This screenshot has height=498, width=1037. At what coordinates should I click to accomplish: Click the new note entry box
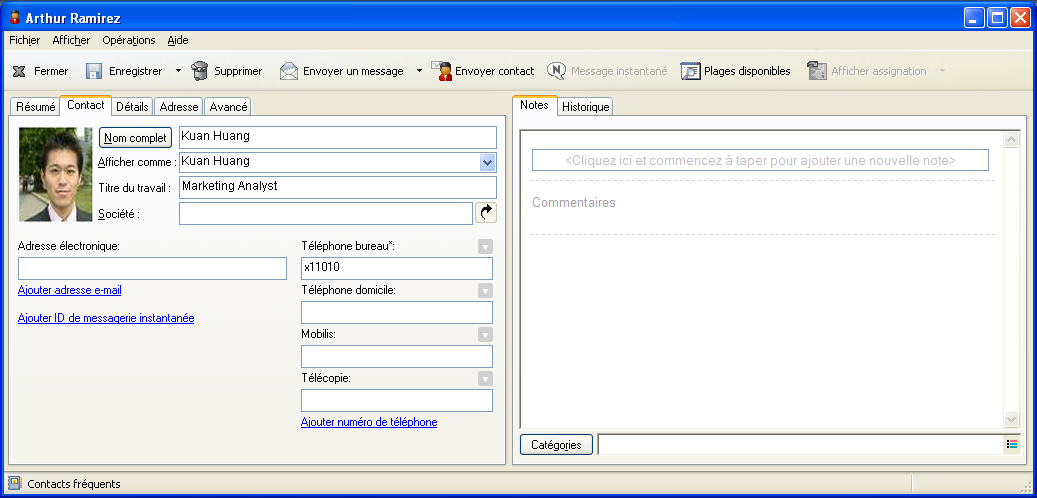[x=761, y=160]
